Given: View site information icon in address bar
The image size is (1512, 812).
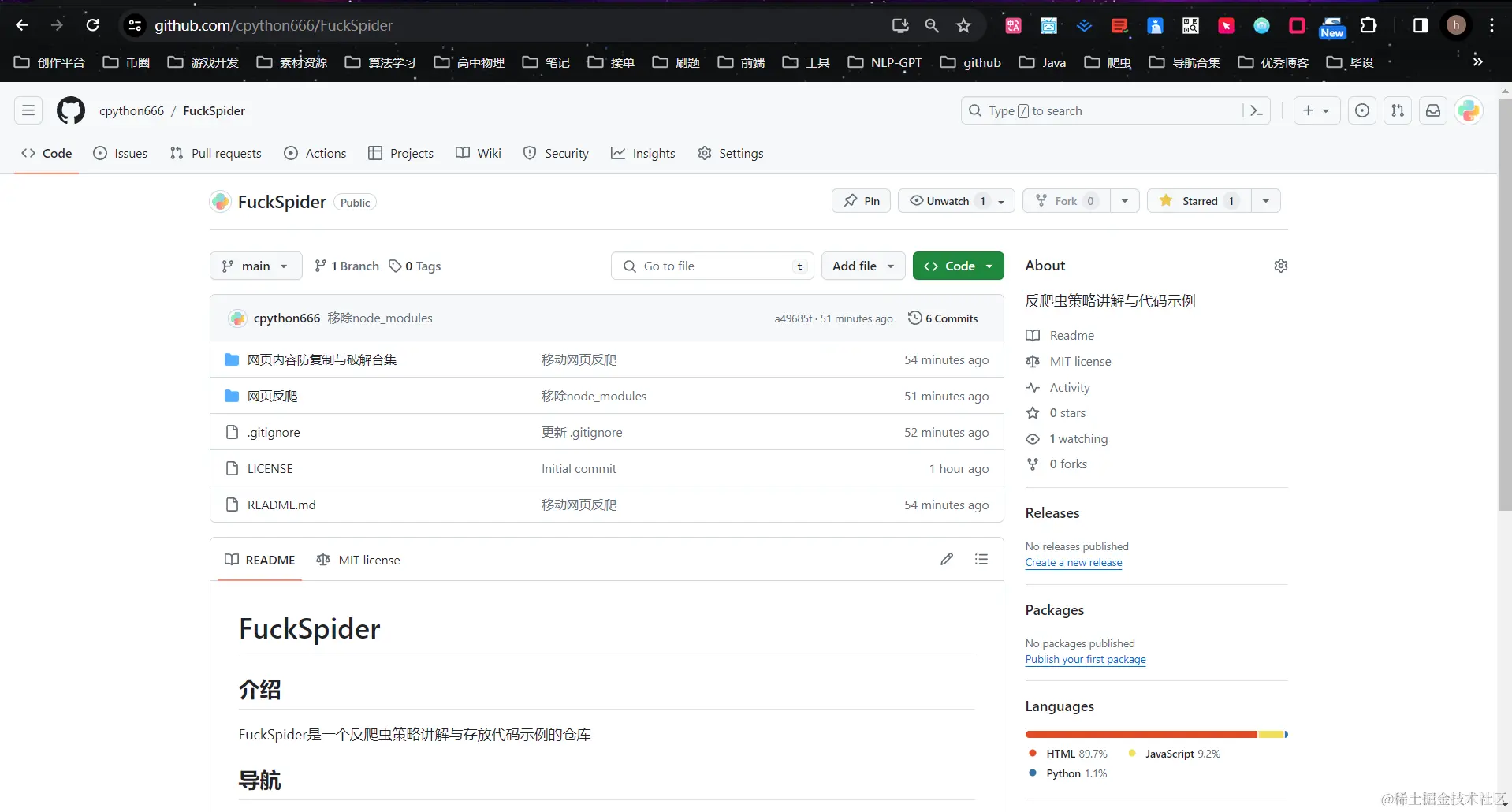Looking at the screenshot, I should (x=135, y=25).
